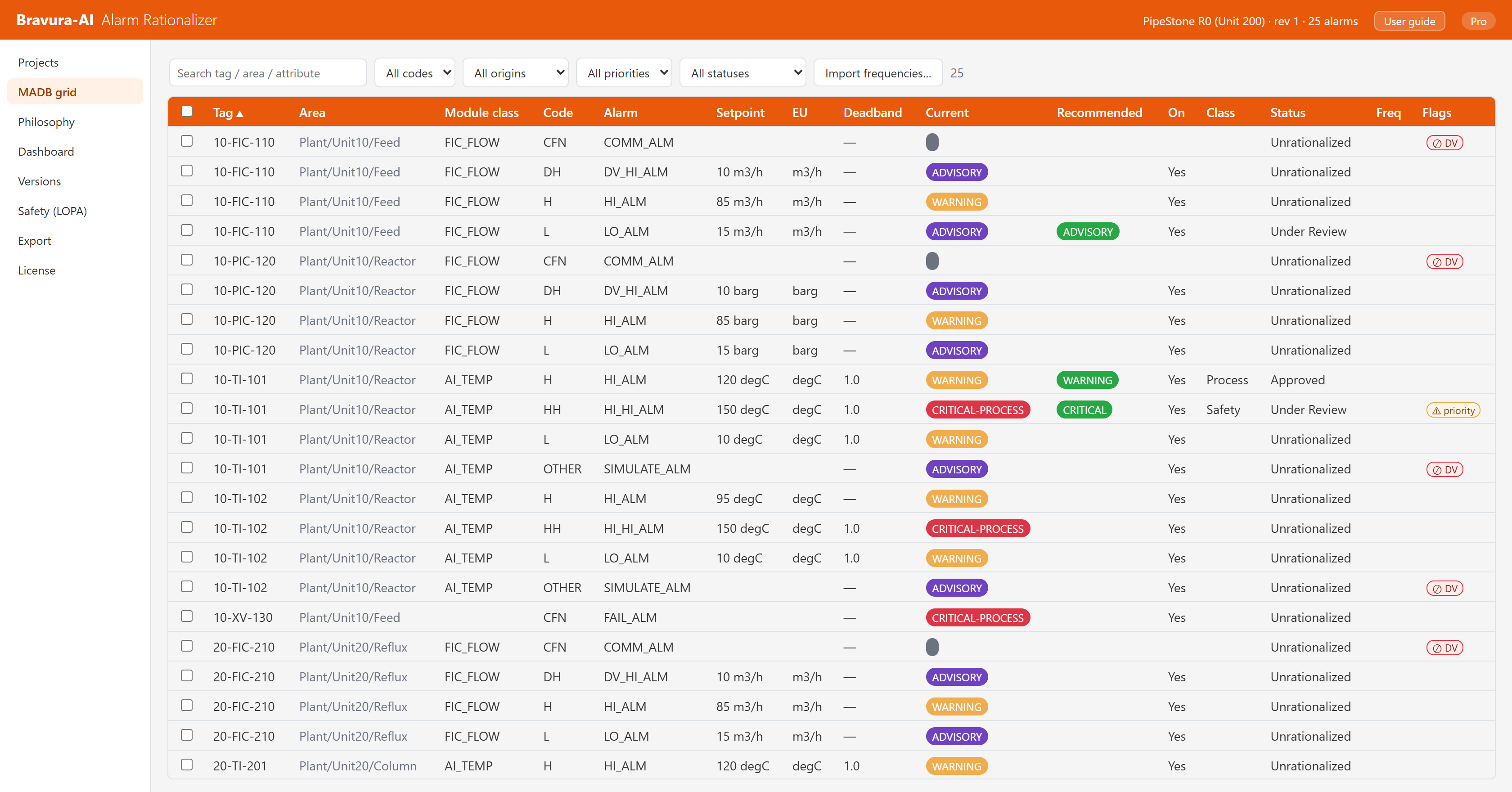Click the DV flag on 10-TI-102 SIMULATE_ALM row

(x=1444, y=588)
